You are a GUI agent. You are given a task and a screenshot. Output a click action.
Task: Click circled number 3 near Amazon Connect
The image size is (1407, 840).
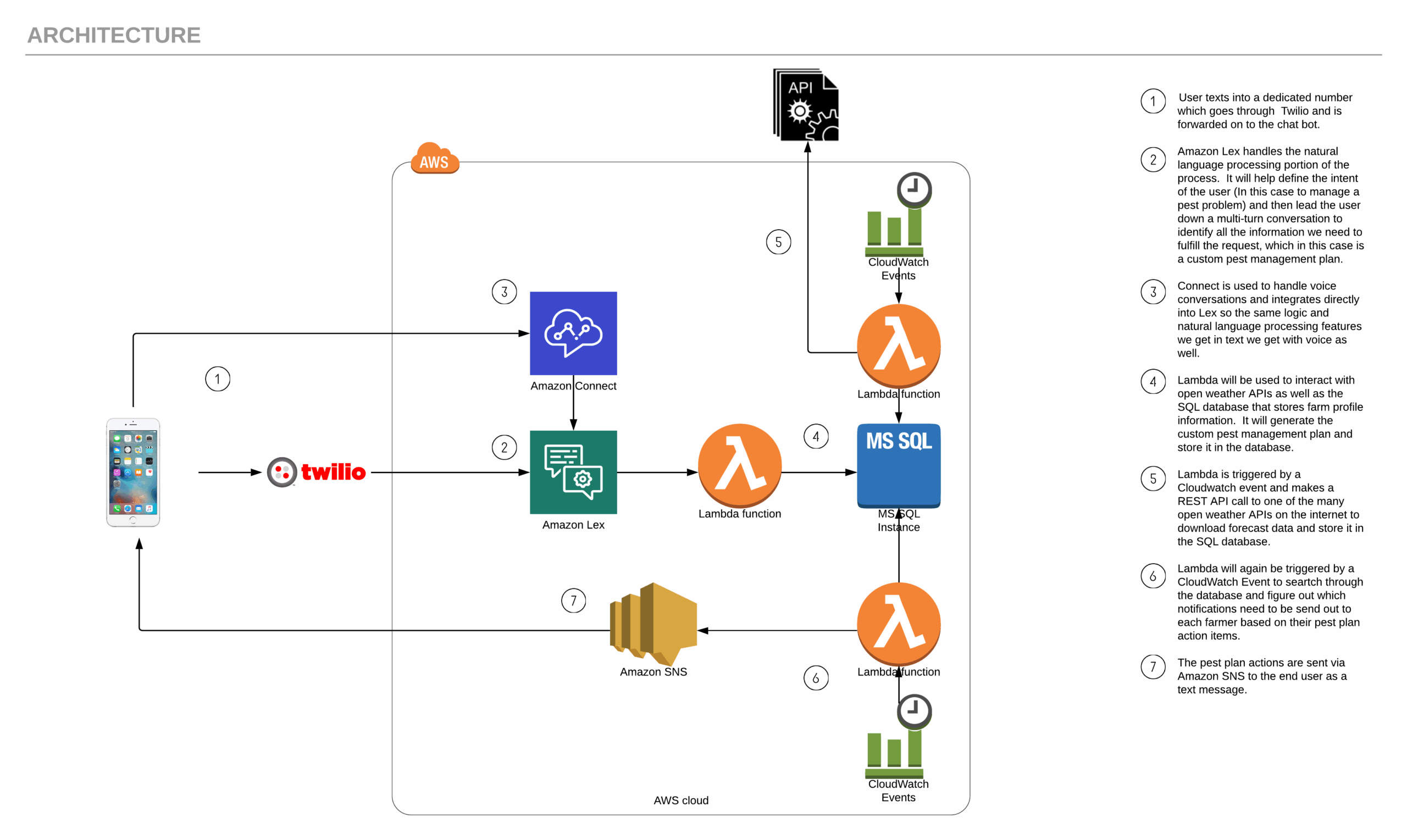pos(504,292)
